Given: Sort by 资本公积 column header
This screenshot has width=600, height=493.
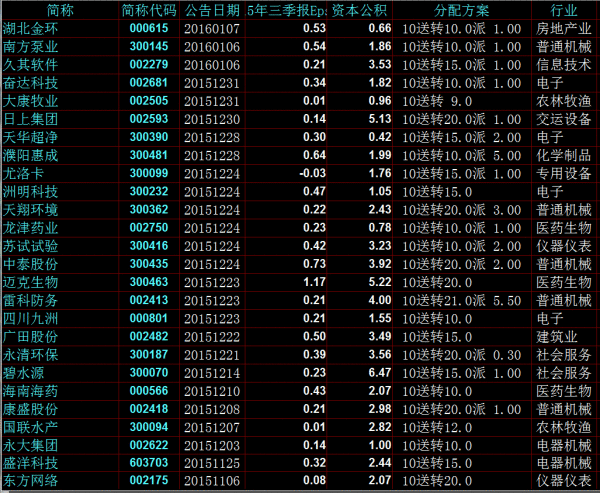Looking at the screenshot, I should [x=359, y=10].
